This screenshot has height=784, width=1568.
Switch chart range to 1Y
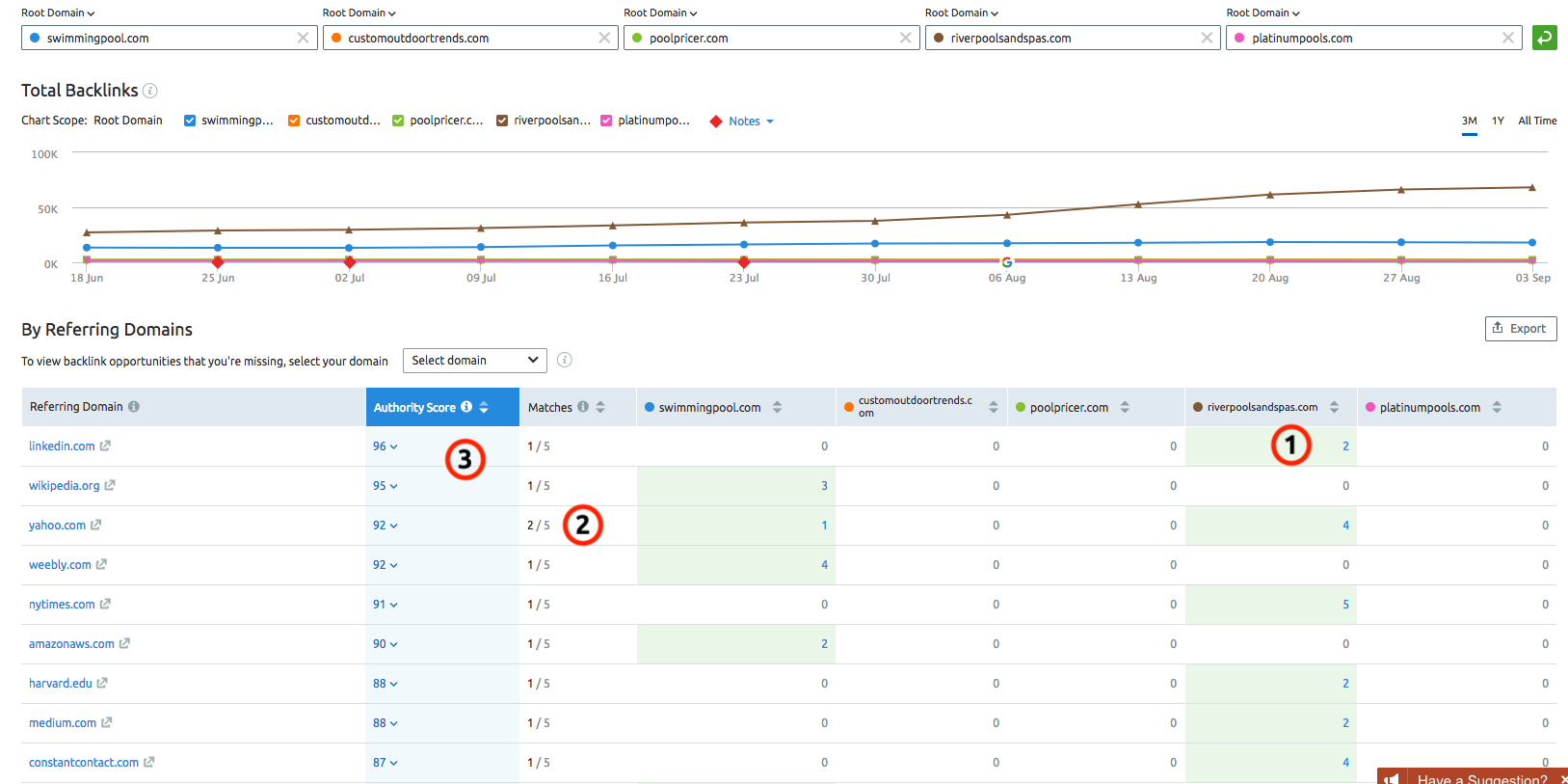click(x=1498, y=121)
